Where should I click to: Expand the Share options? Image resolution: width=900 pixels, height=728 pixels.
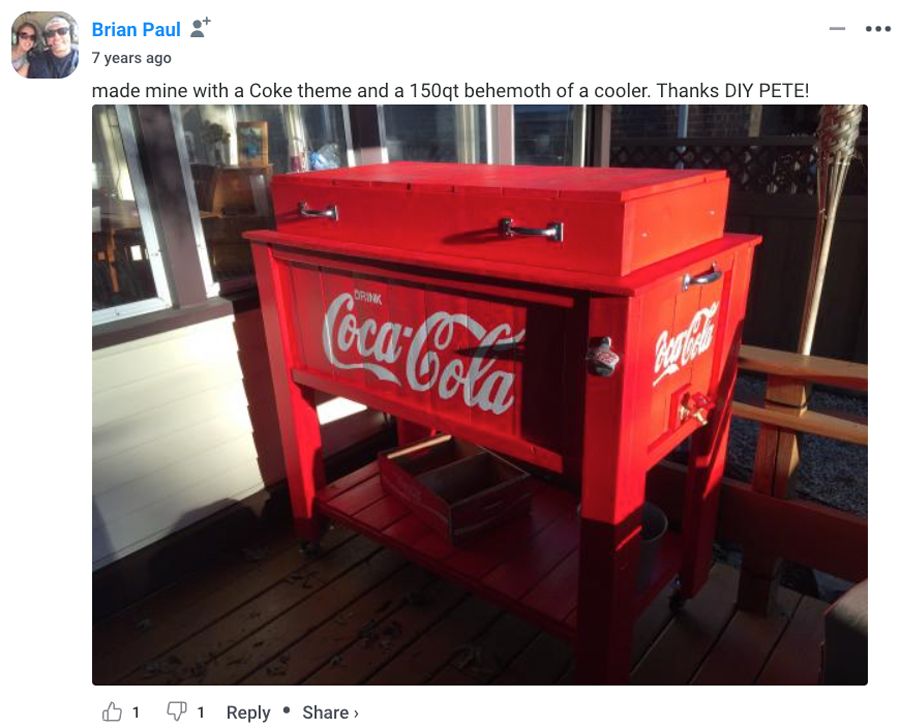331,712
